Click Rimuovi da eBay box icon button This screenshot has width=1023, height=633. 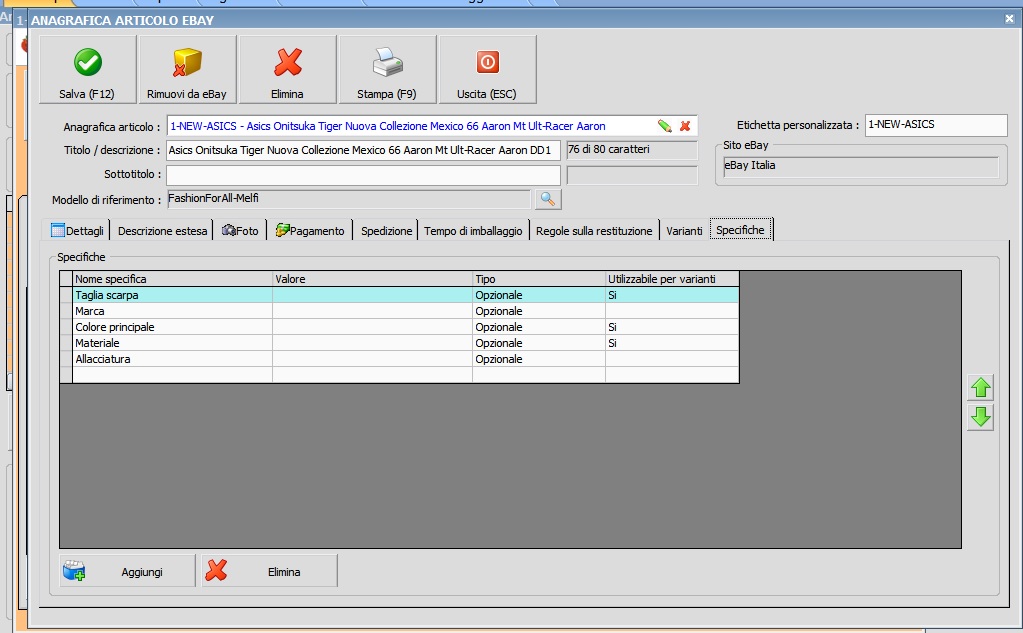click(187, 69)
